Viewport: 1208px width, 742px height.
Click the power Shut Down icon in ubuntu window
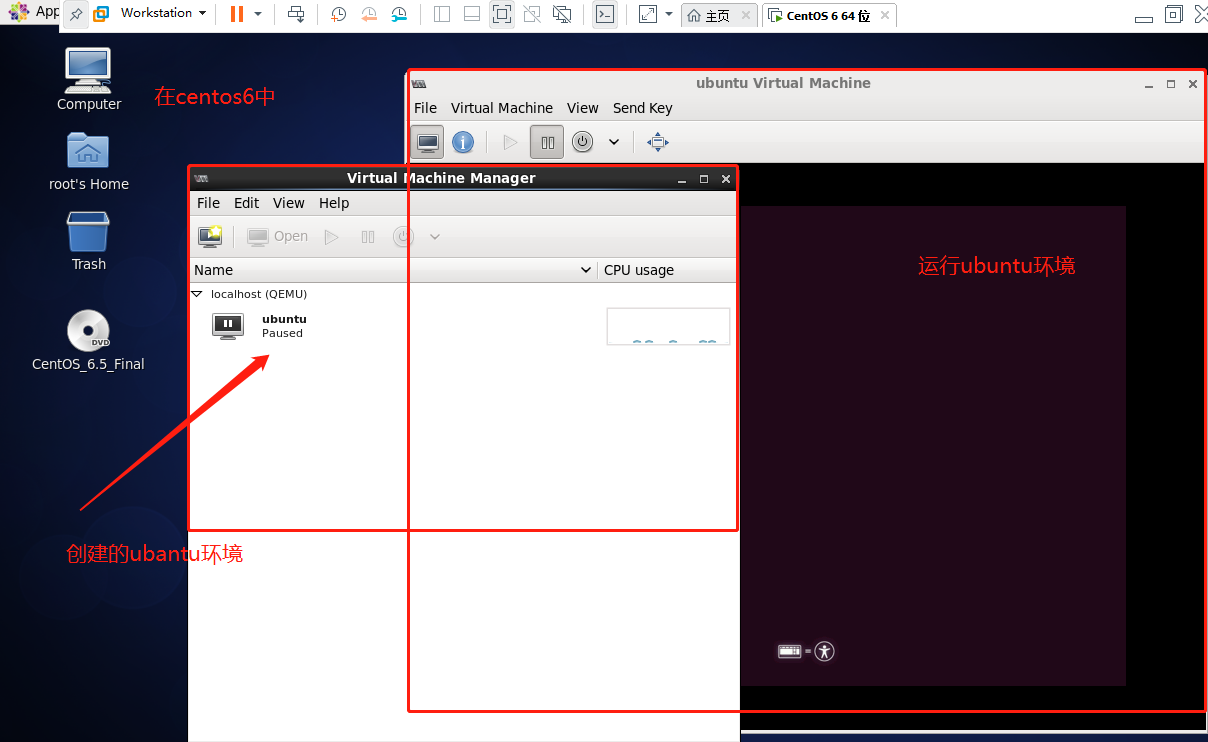click(x=583, y=142)
